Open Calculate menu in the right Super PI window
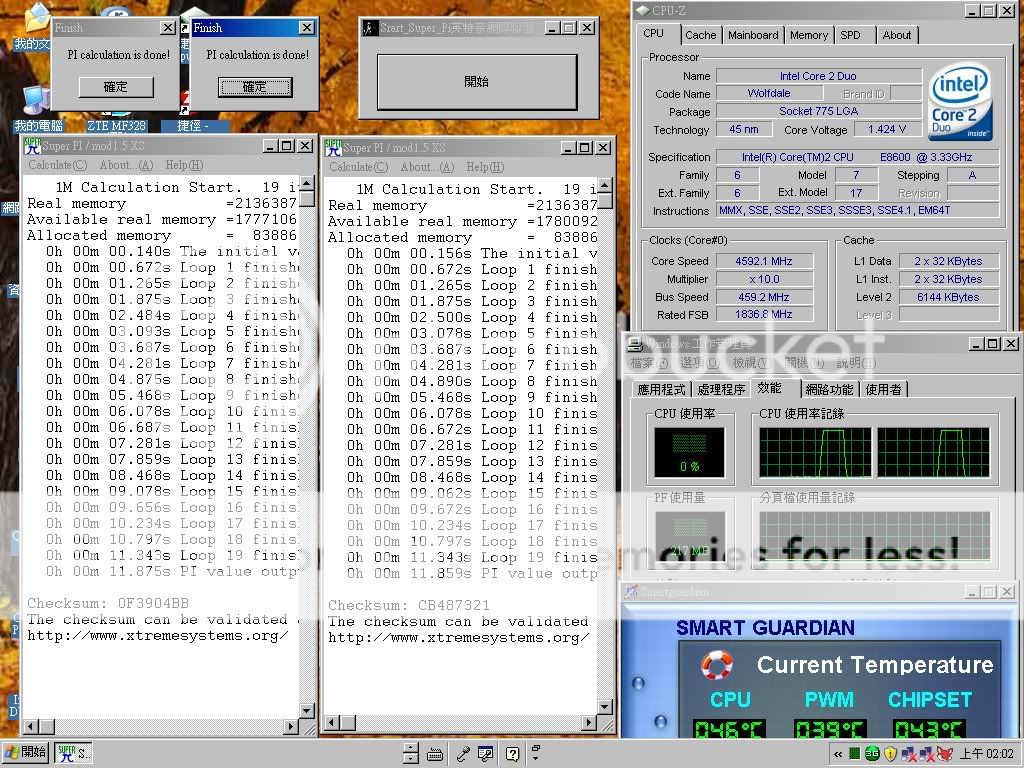 [x=358, y=167]
